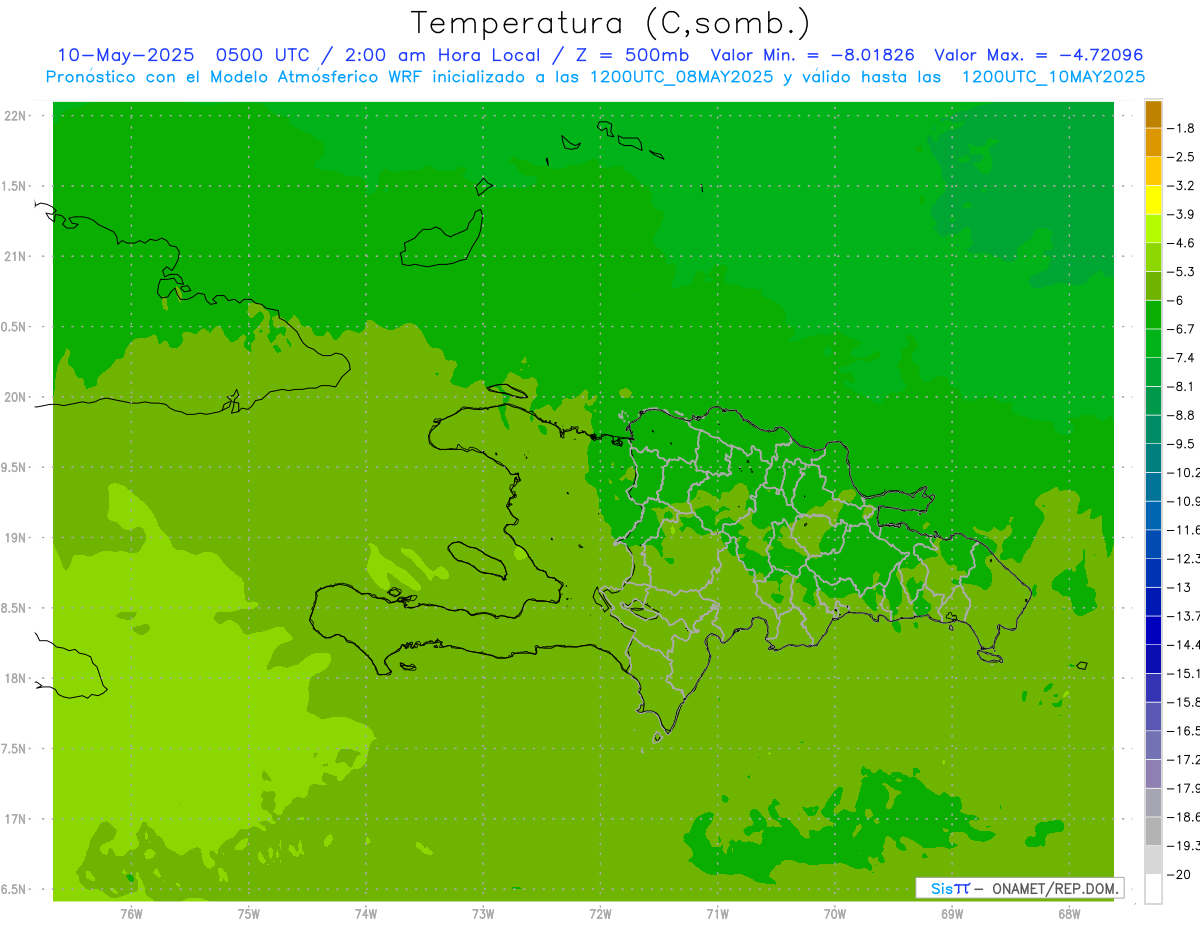Click the "17N" latitude axis label
1200x927 pixels.
point(15,819)
